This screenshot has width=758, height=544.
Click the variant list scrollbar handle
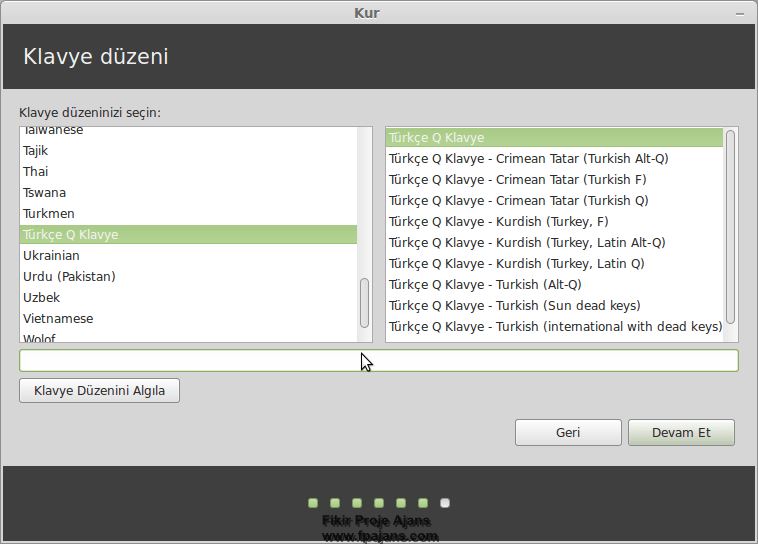tap(730, 226)
